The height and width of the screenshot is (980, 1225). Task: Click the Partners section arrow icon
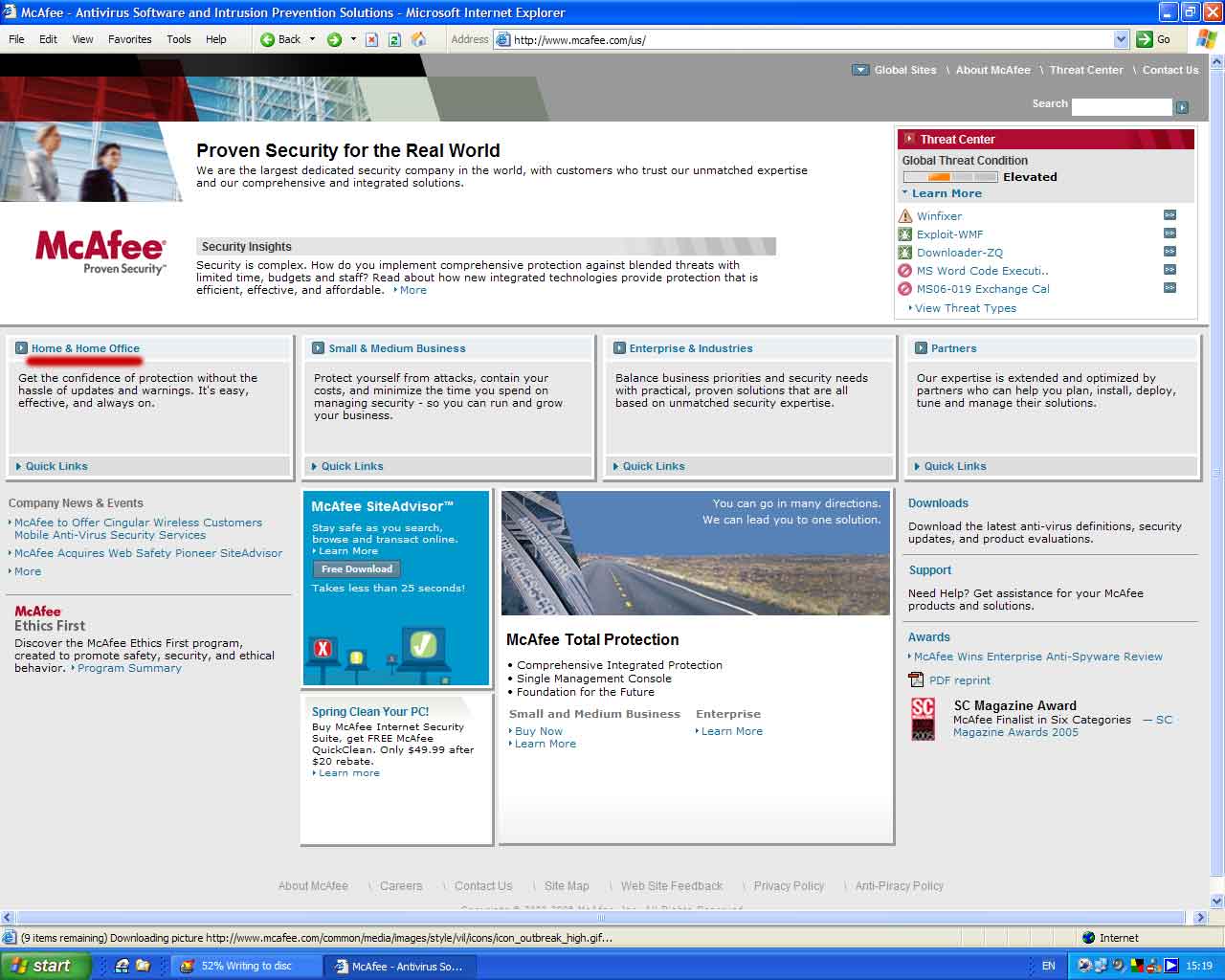[x=921, y=348]
